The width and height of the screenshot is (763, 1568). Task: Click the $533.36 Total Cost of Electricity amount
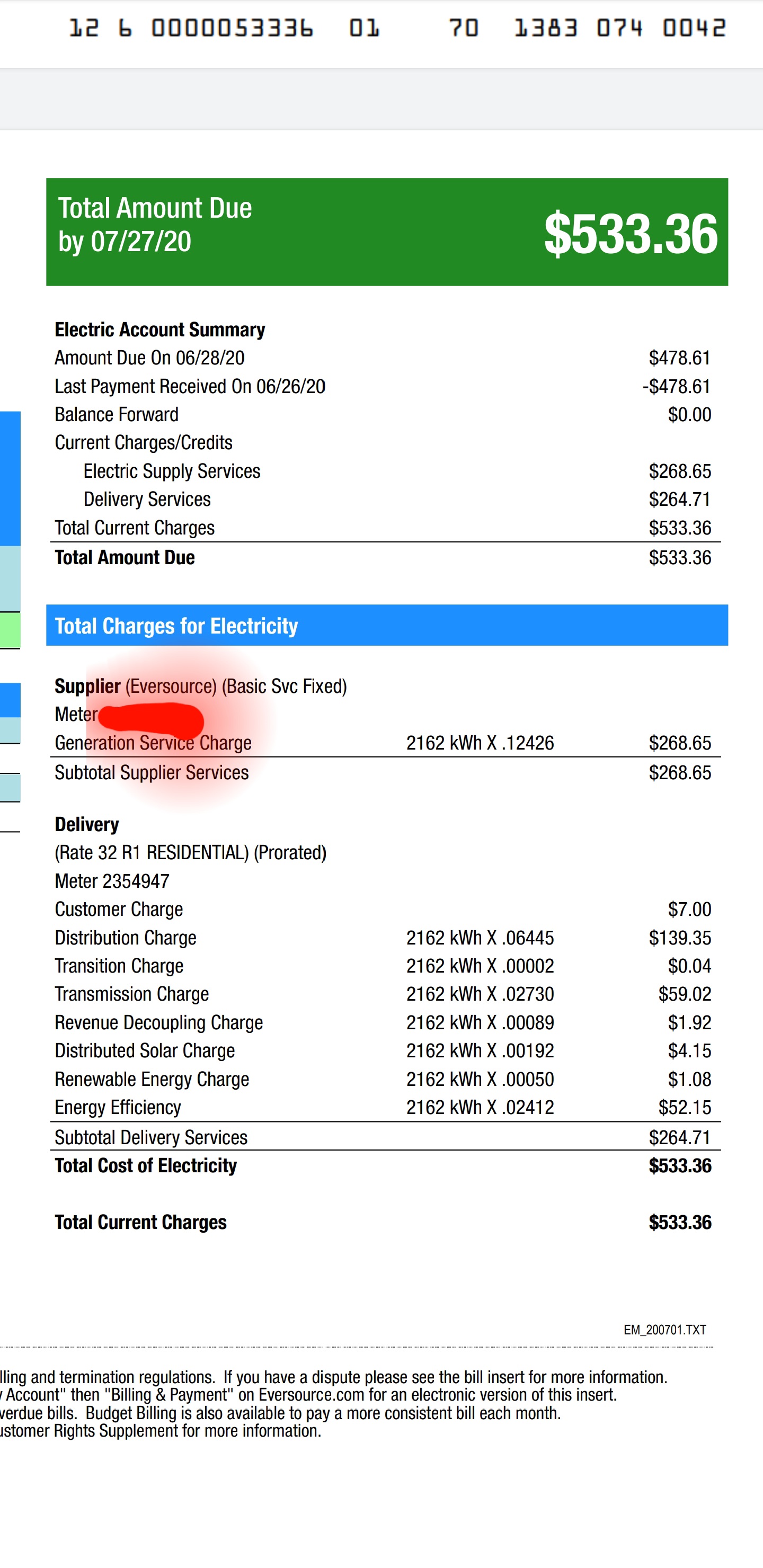(x=680, y=1165)
